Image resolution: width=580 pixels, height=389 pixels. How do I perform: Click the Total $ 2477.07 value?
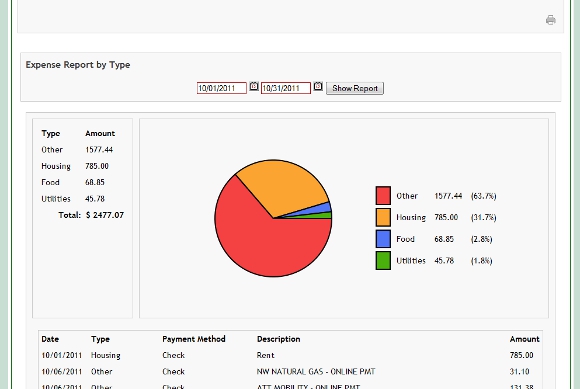coord(105,215)
